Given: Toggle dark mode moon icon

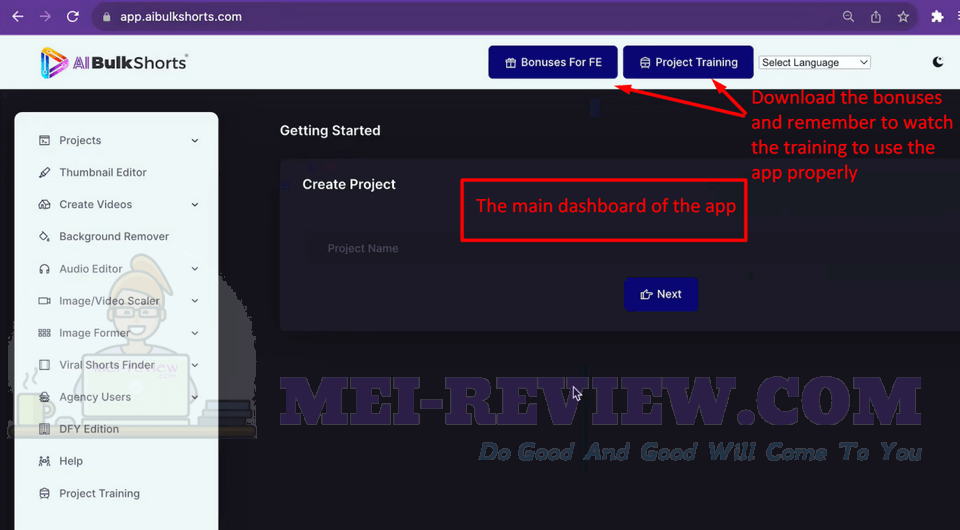Looking at the screenshot, I should 937,62.
